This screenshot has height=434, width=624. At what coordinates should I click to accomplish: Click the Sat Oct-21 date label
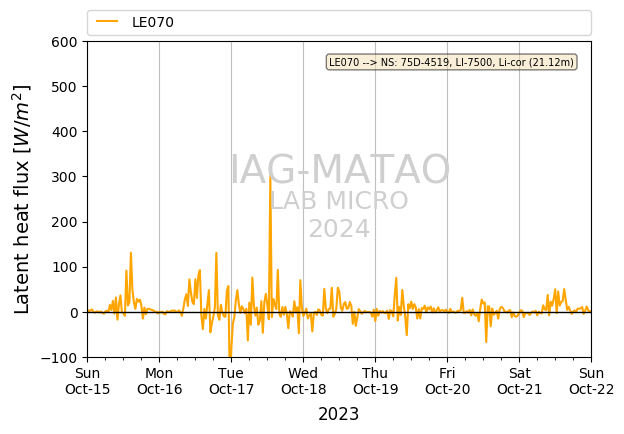tap(519, 381)
